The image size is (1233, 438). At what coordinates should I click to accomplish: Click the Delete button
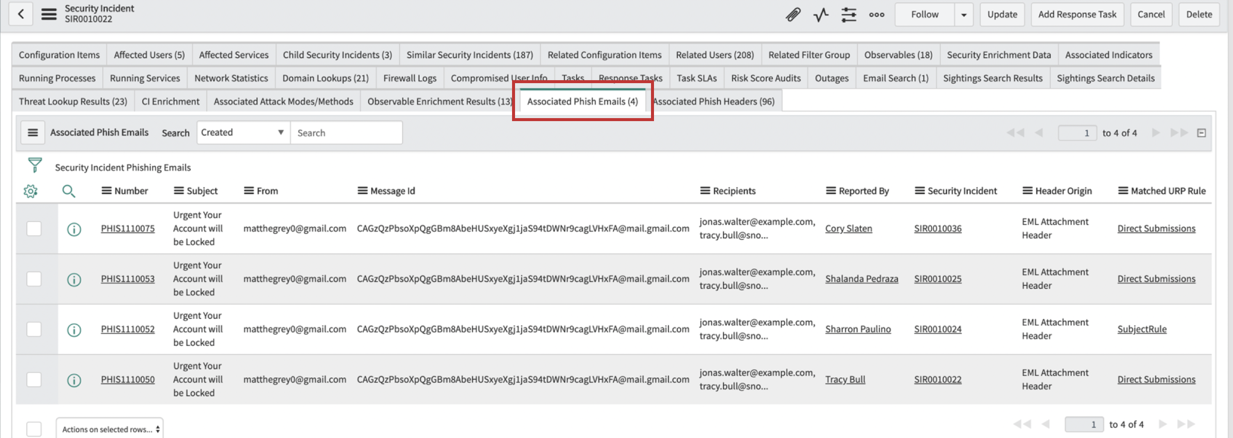tap(1199, 14)
